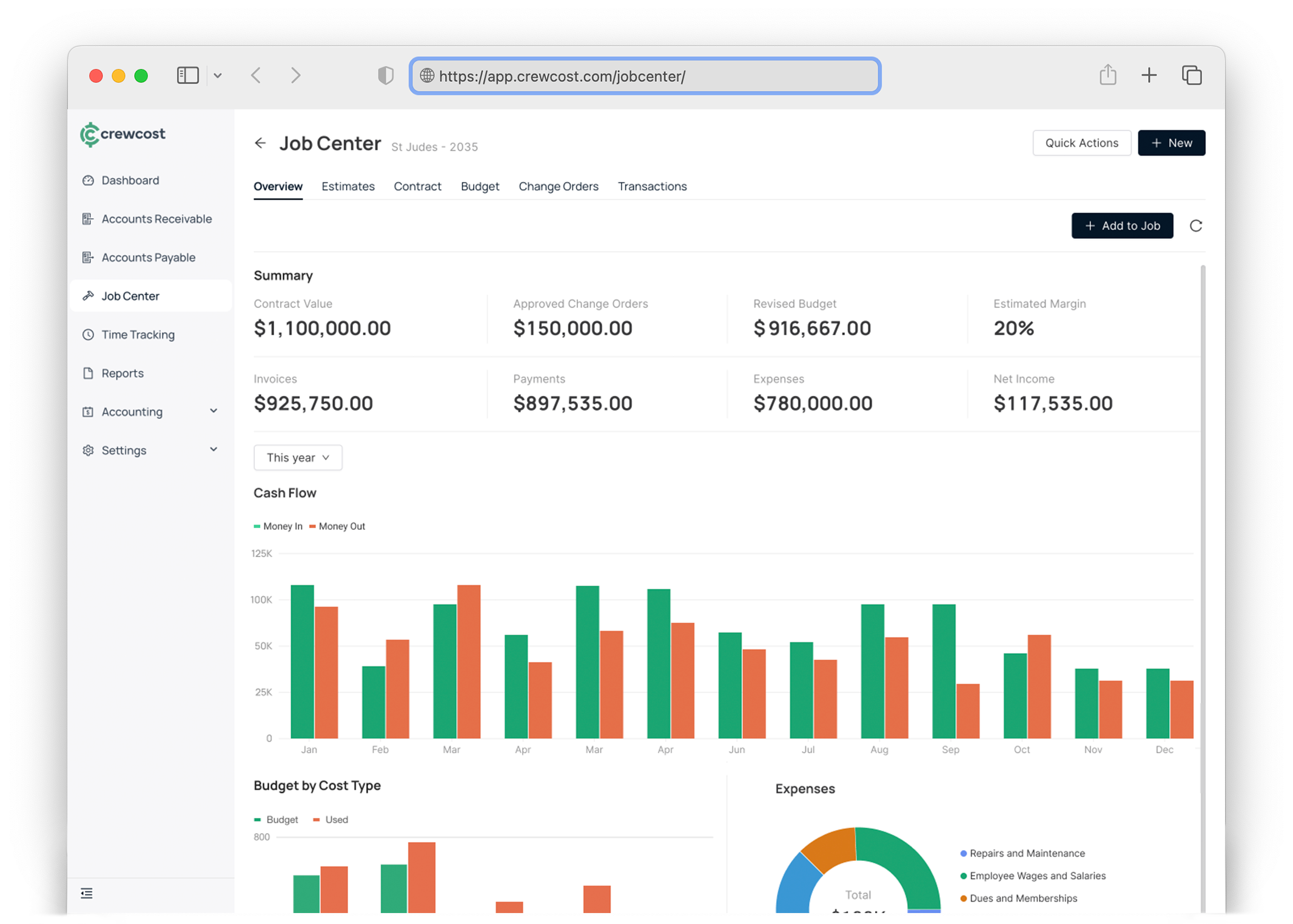Collapse the sidebar with the bottom menu icon
Screen dimensions: 1293x924
87,893
